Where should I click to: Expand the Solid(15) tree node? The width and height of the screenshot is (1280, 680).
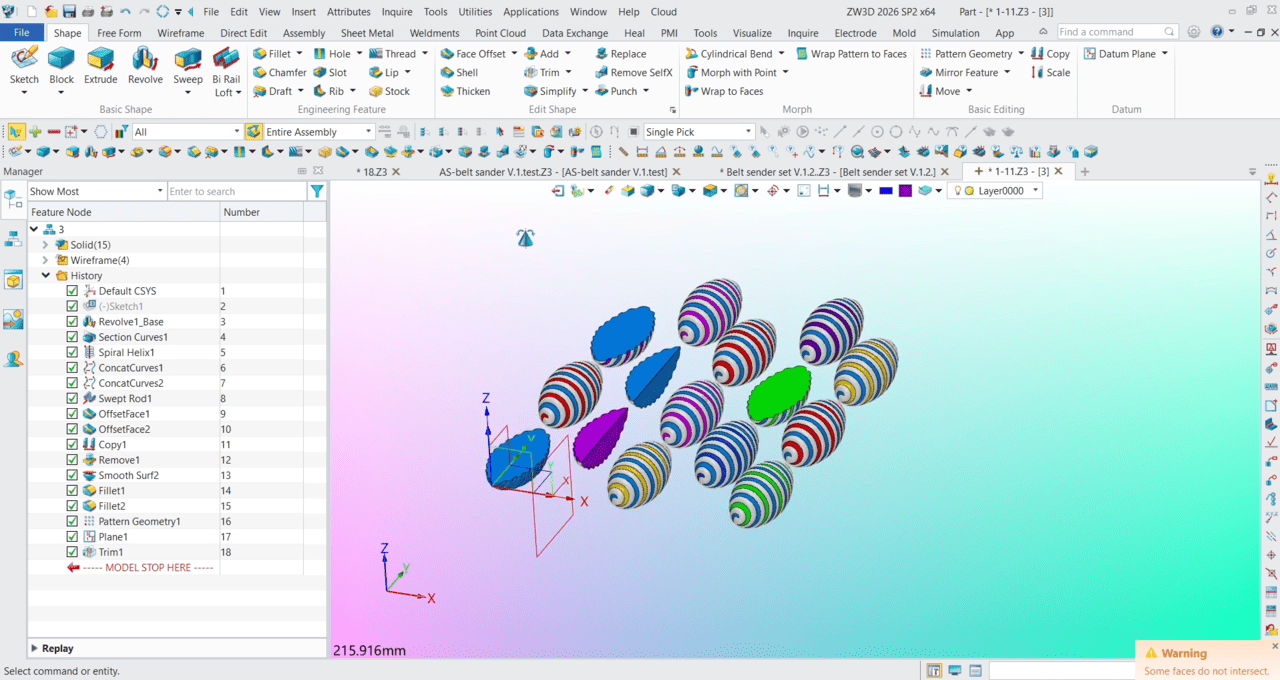coord(46,245)
